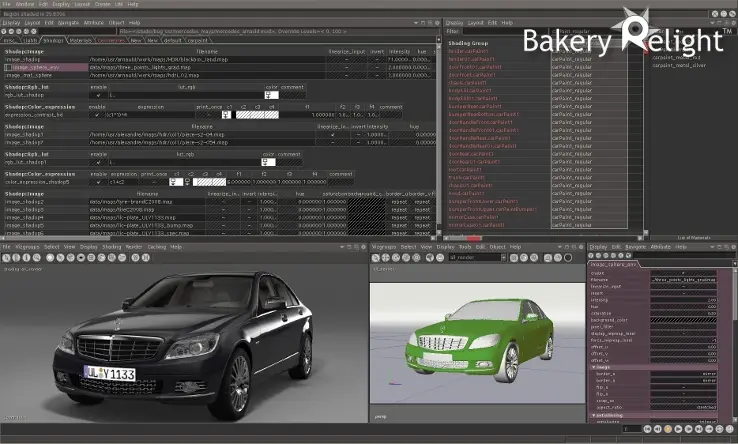Select image_shadop1 row
Viewport: 738px width, 444px height.
(x=24, y=135)
